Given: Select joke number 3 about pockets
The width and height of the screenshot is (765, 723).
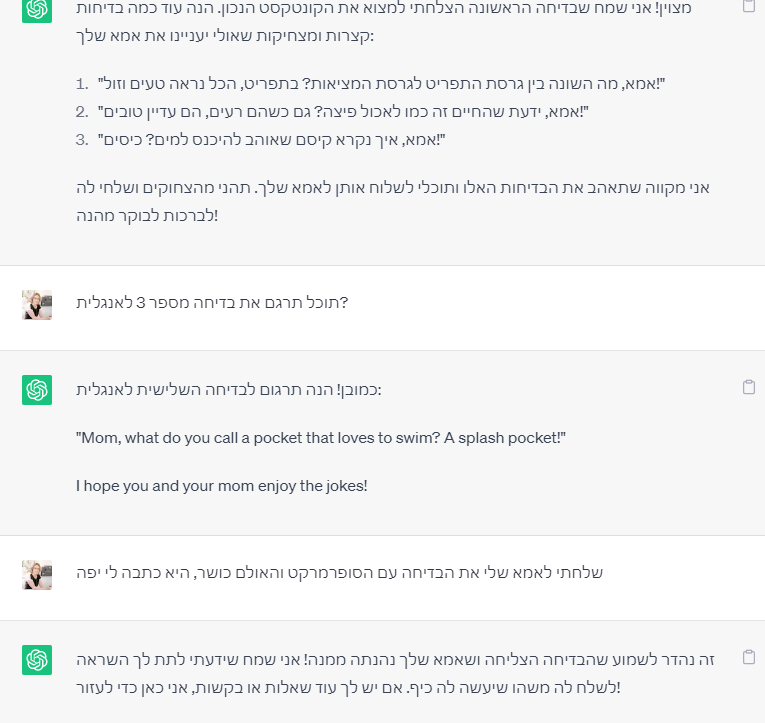Looking at the screenshot, I should pos(271,141).
